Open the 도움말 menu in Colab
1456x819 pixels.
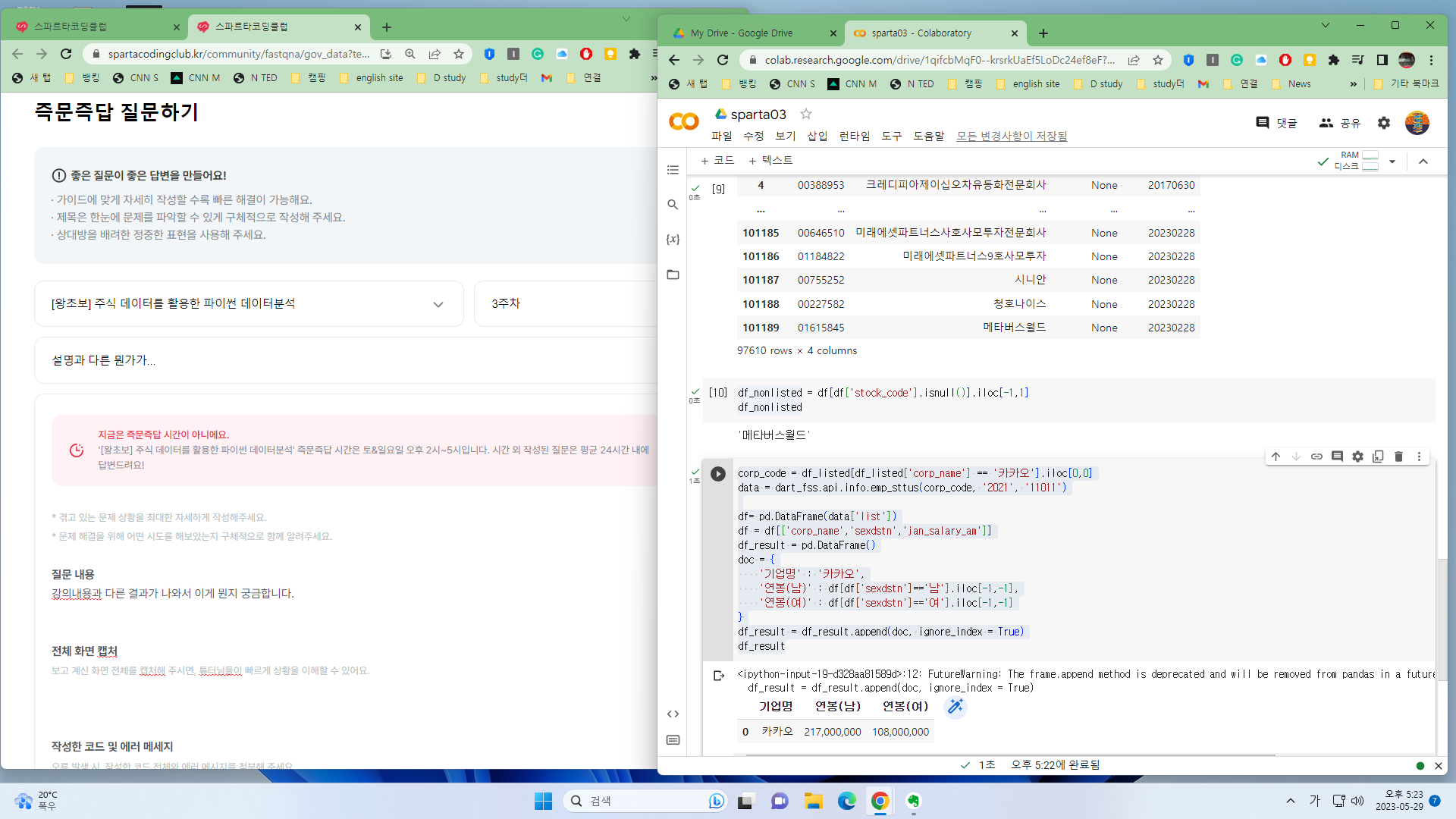click(928, 136)
